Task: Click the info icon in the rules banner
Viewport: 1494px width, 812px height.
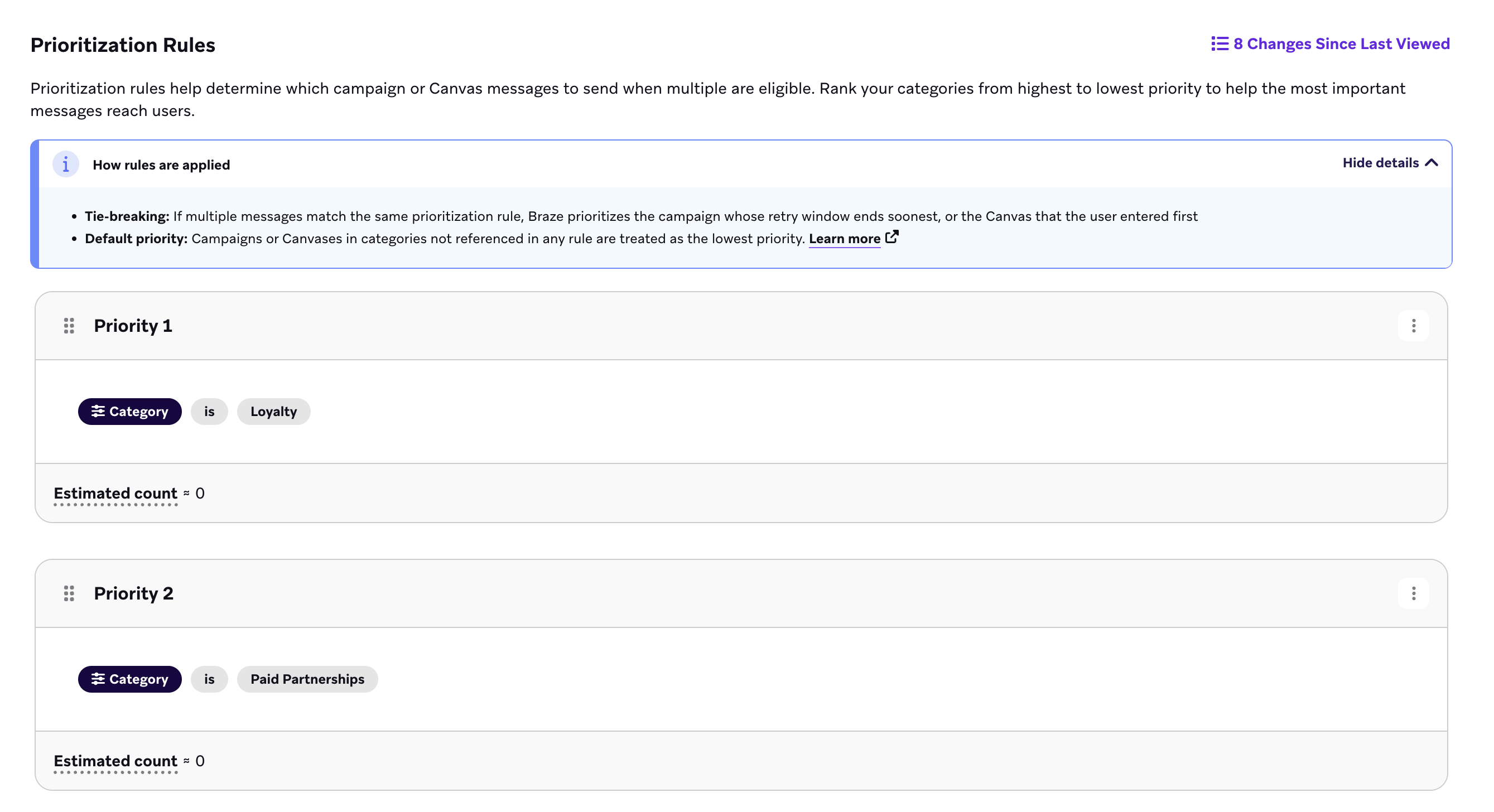Action: pyautogui.click(x=65, y=165)
